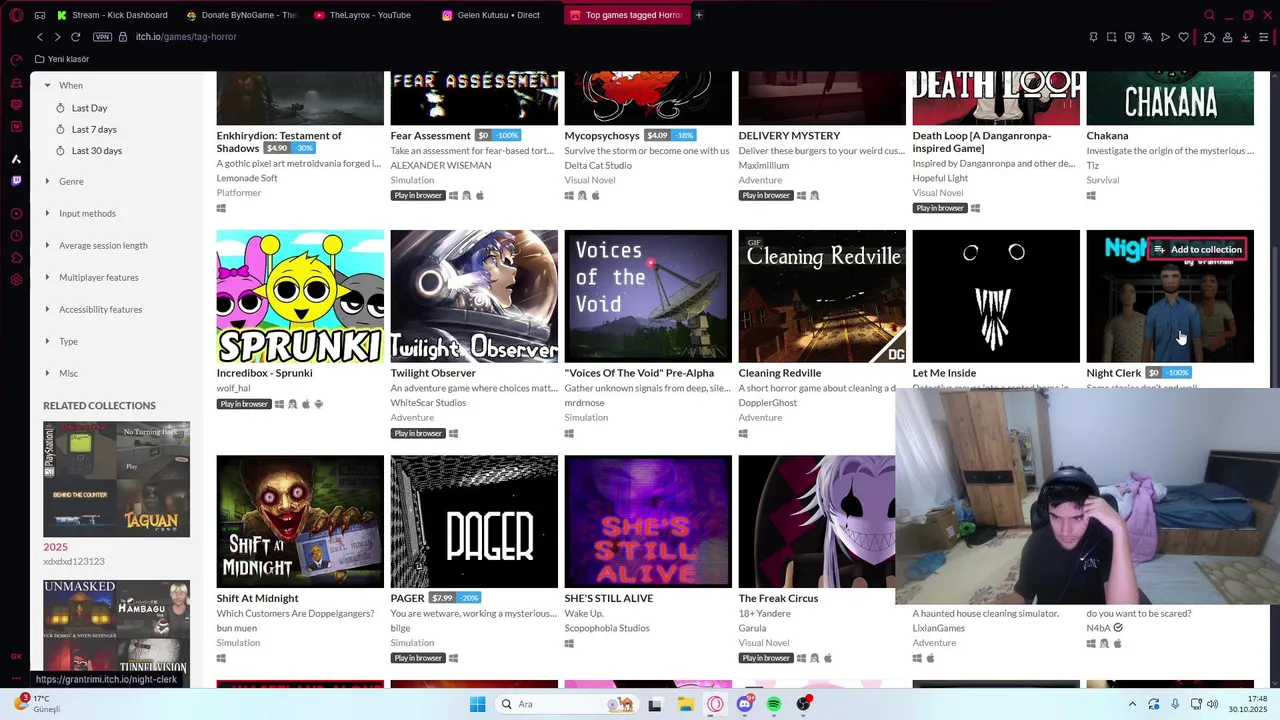Open the Shift At Midnight thumbnail

tap(300, 522)
